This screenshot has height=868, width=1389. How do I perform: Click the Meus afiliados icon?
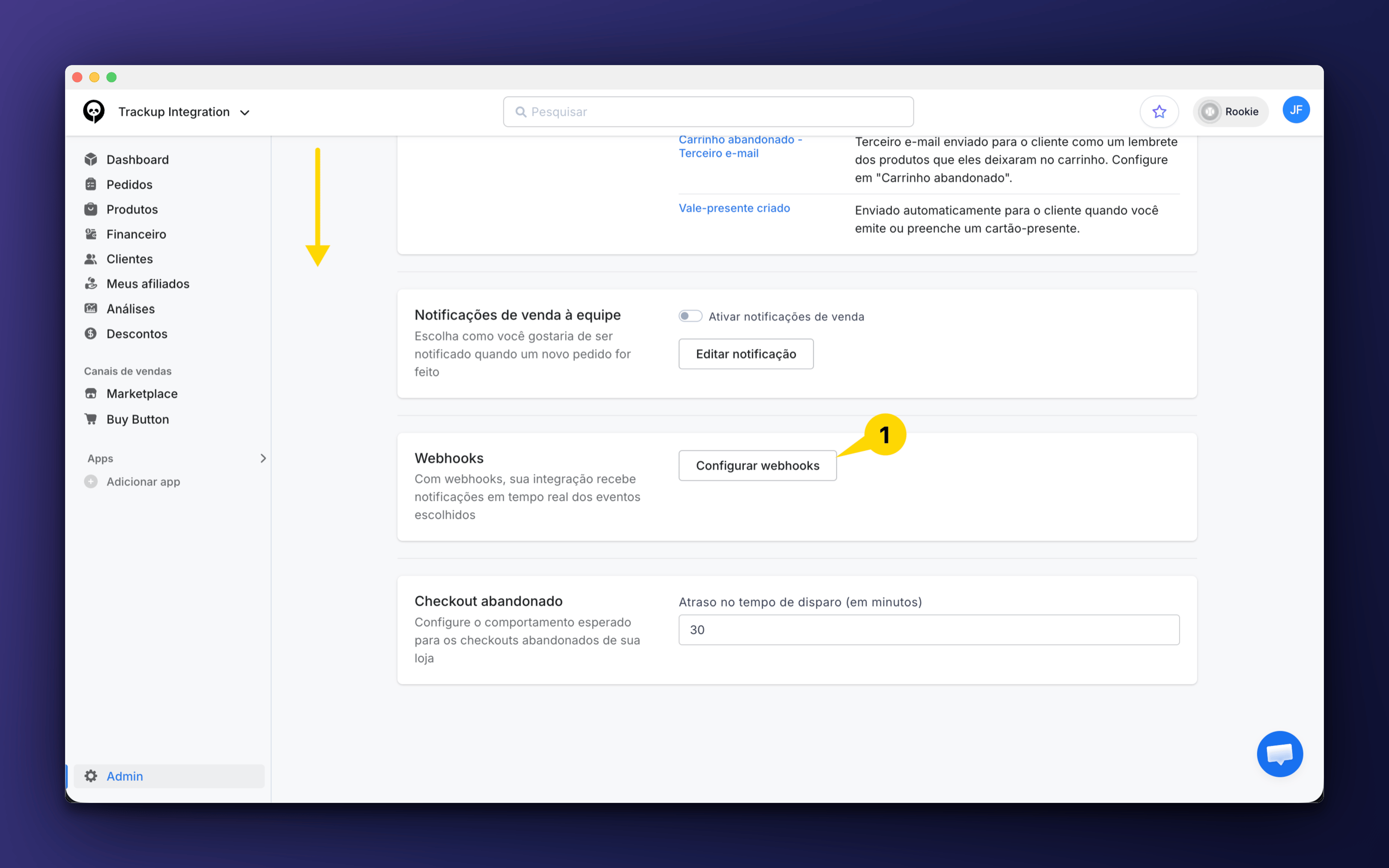(x=91, y=284)
